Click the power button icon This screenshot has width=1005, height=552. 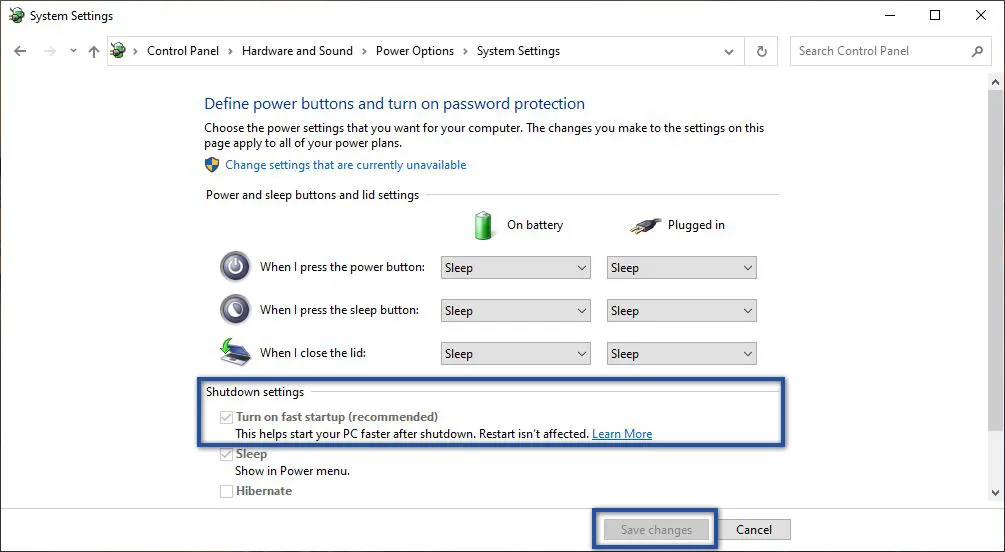coord(235,267)
